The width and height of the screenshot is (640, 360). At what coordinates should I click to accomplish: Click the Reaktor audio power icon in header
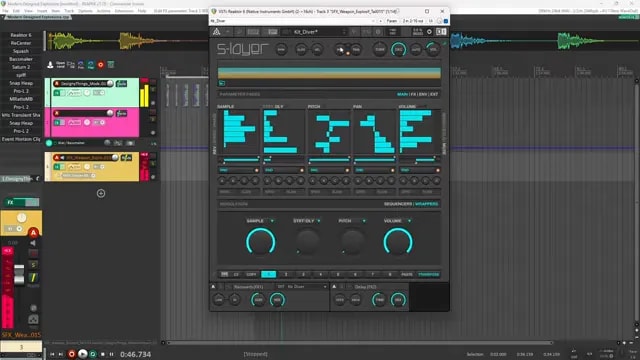pyautogui.click(x=429, y=32)
